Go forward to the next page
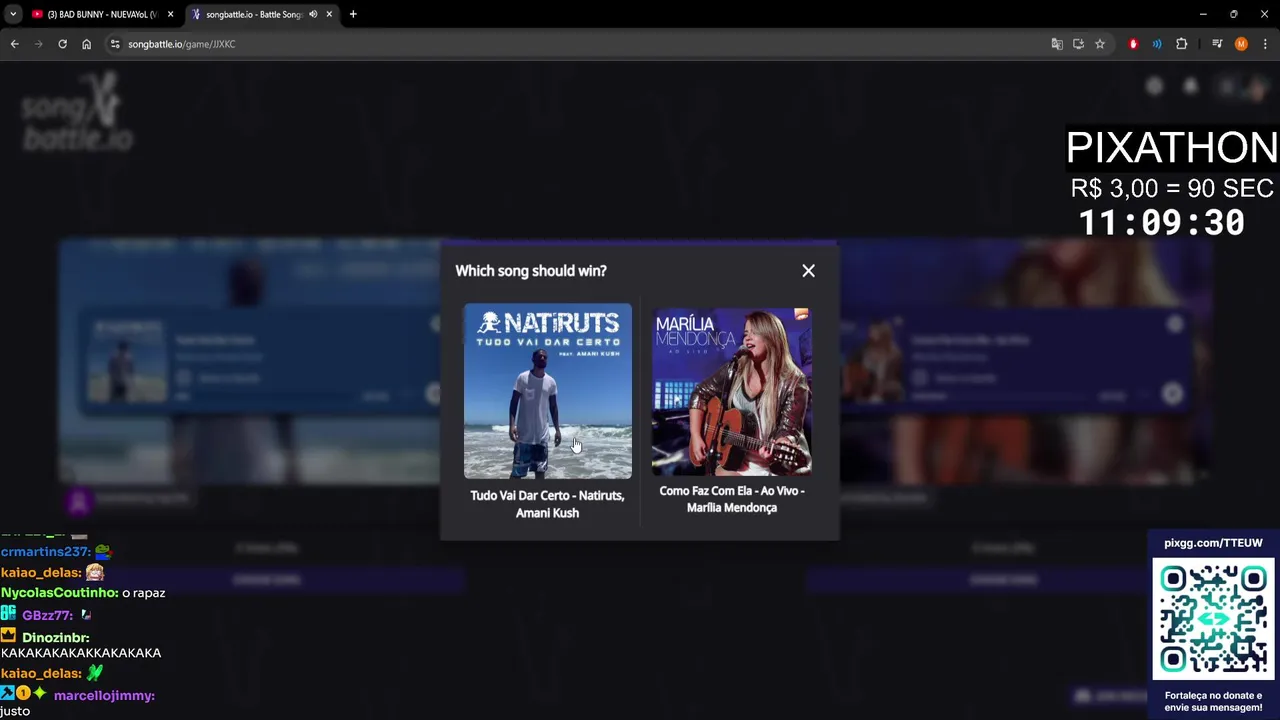 click(38, 44)
